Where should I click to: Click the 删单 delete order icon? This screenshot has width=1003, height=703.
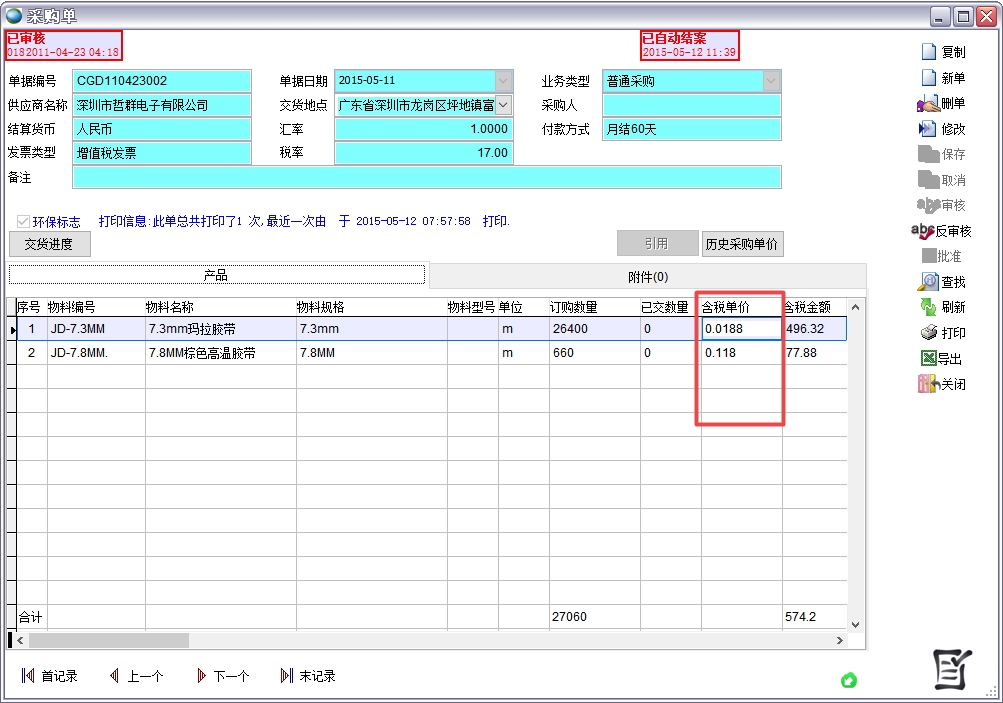tap(927, 103)
